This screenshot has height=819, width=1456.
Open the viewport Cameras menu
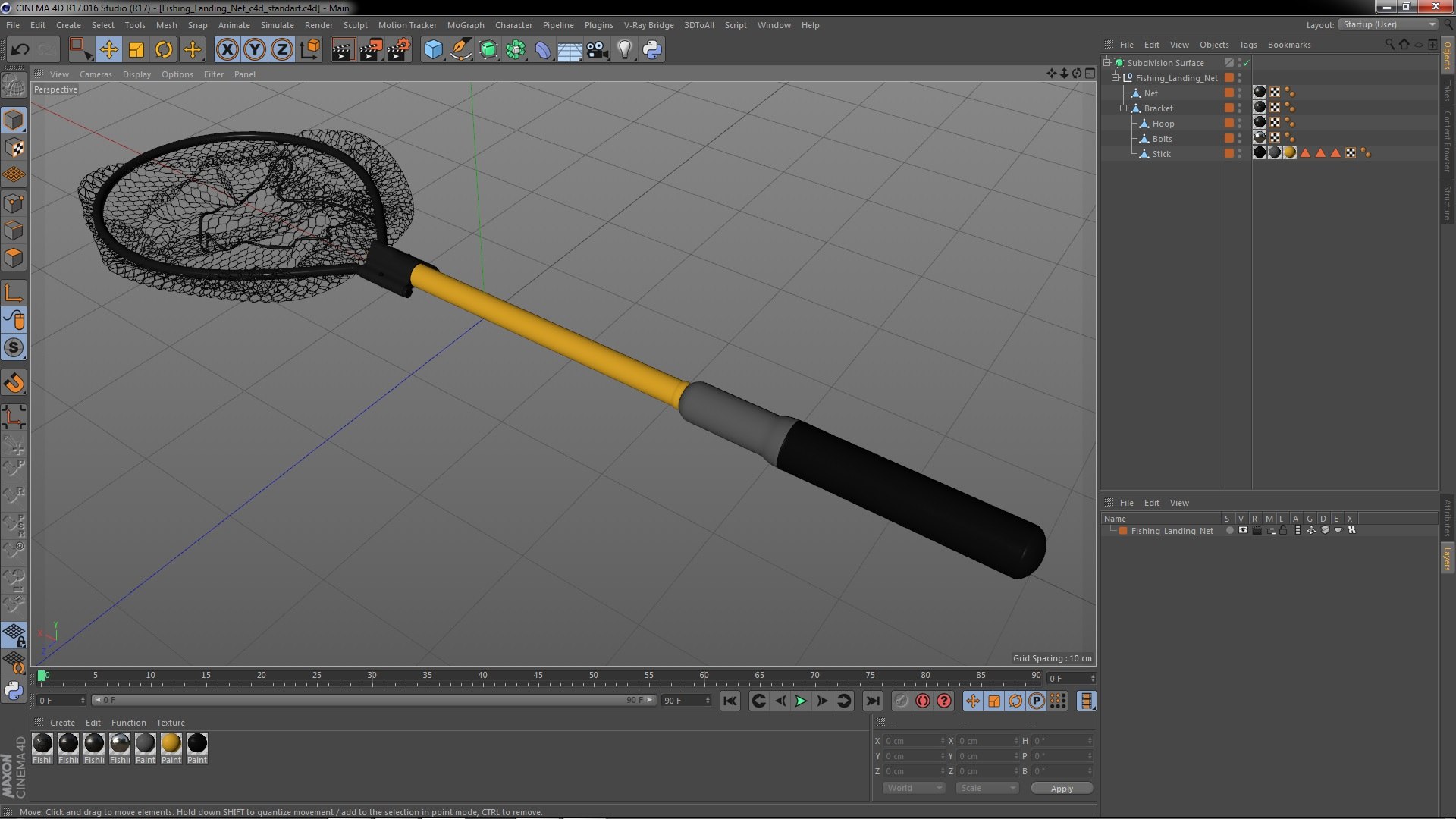tap(96, 74)
